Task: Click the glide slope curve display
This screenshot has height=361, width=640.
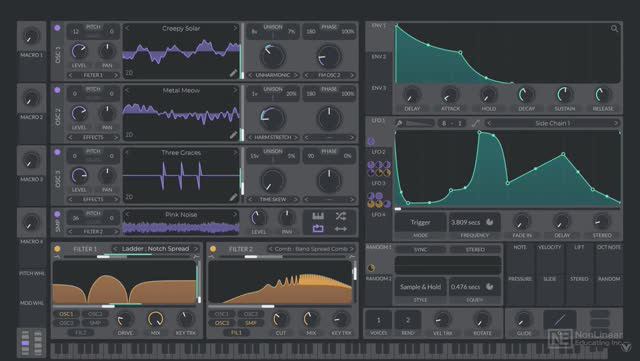Action: point(560,319)
